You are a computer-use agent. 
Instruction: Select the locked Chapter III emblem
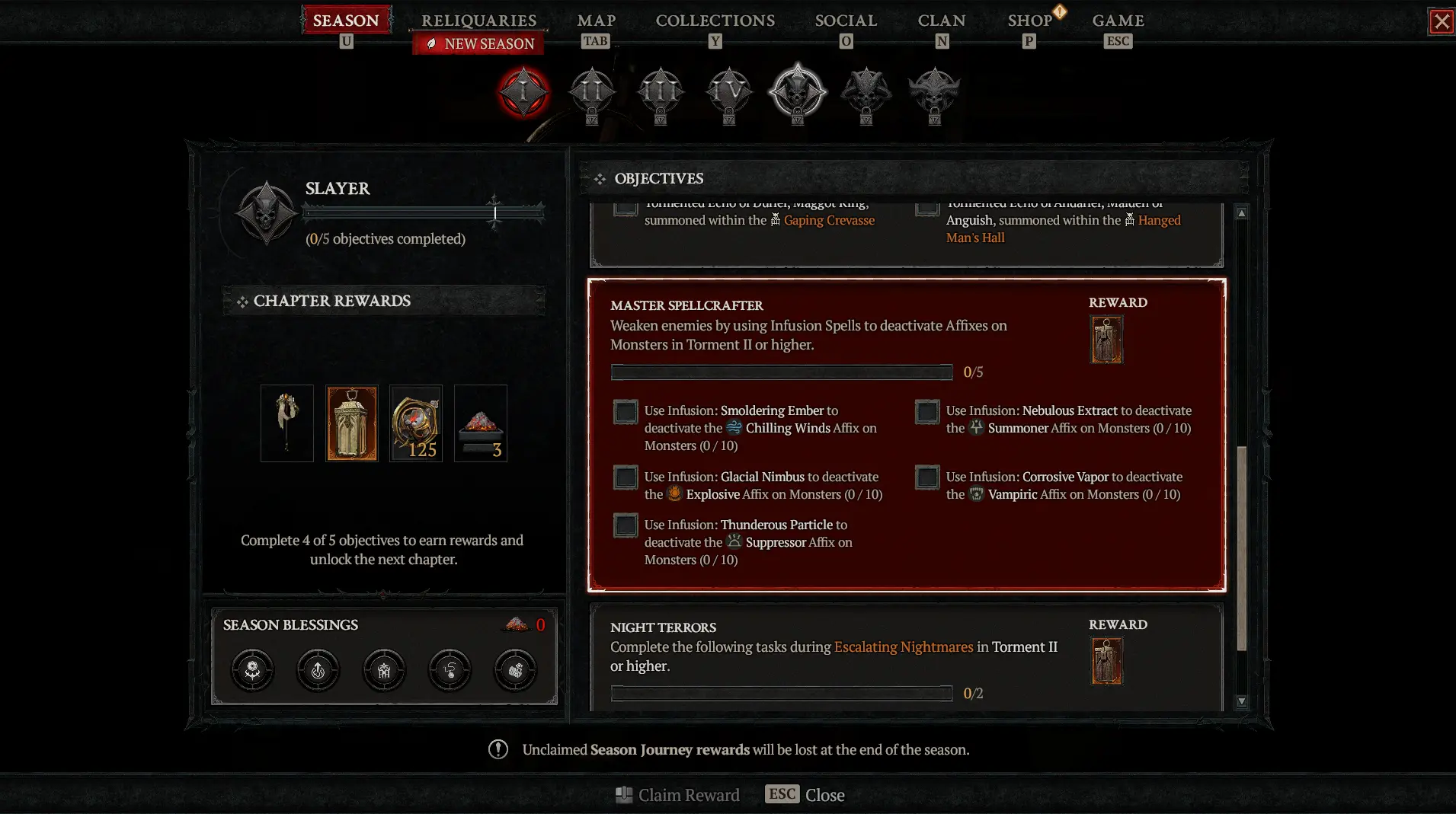point(660,93)
